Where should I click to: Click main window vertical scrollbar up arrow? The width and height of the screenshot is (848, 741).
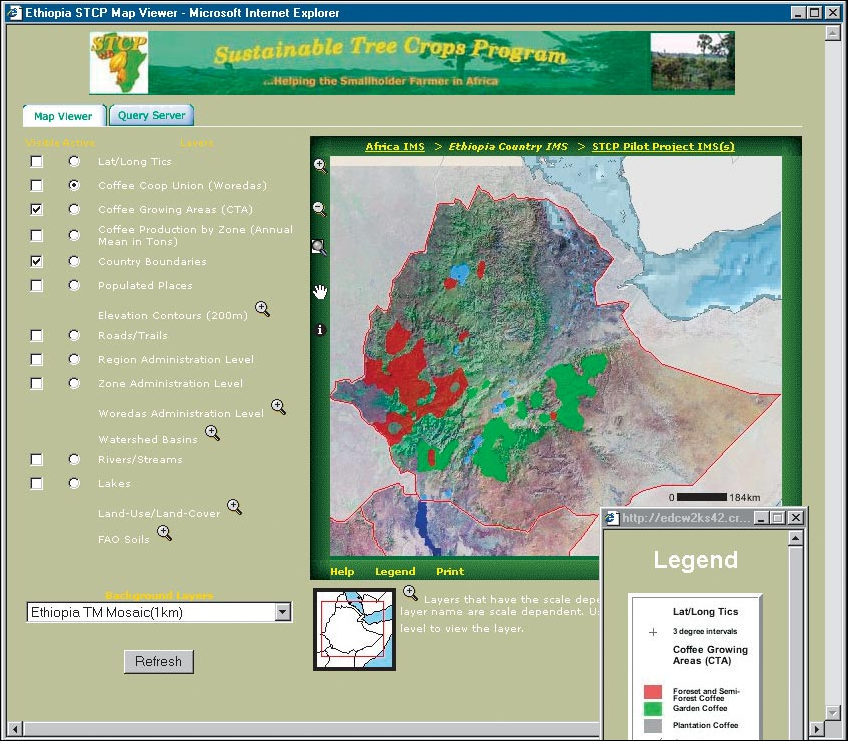pos(832,32)
